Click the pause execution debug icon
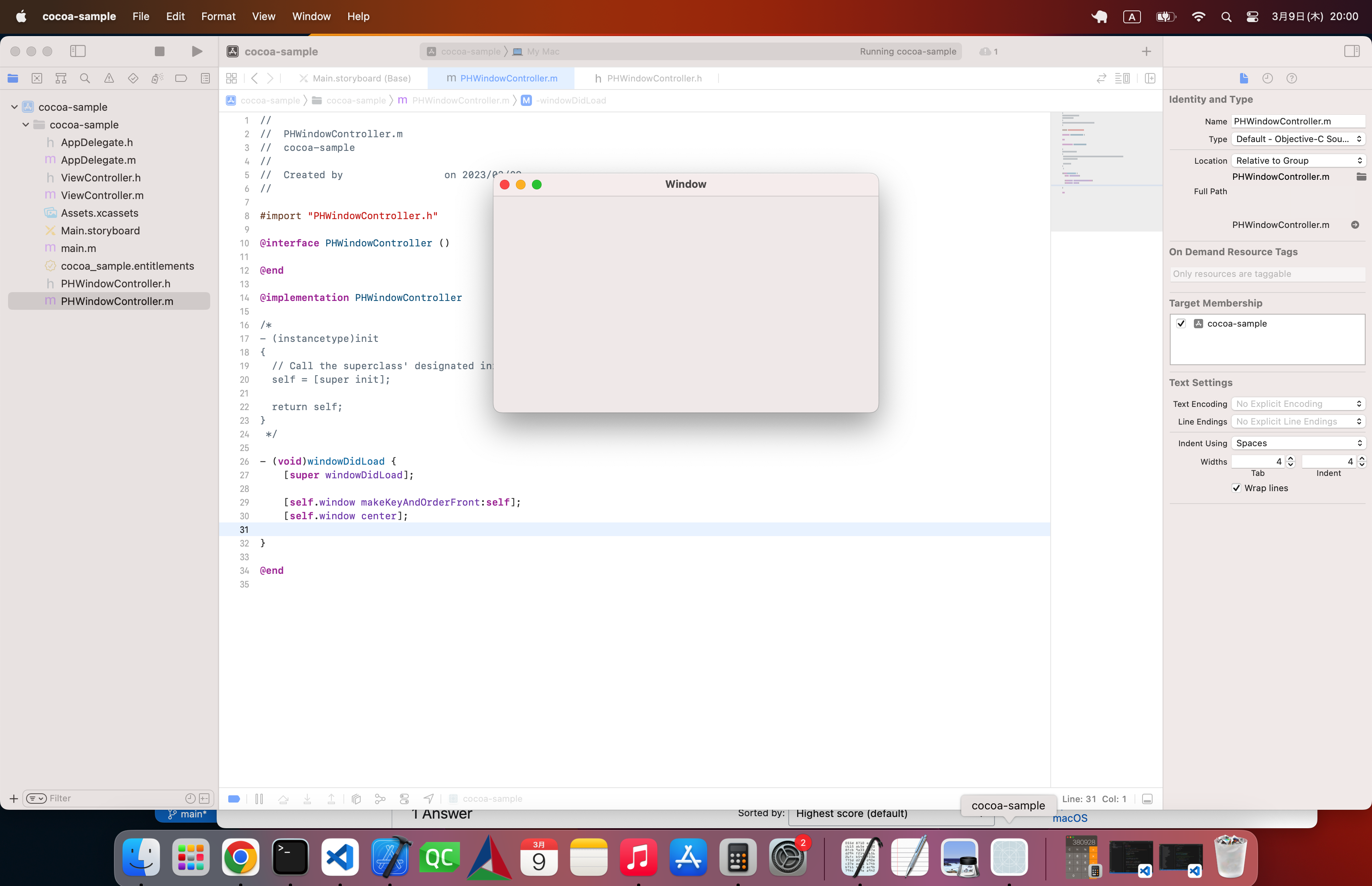 [259, 799]
